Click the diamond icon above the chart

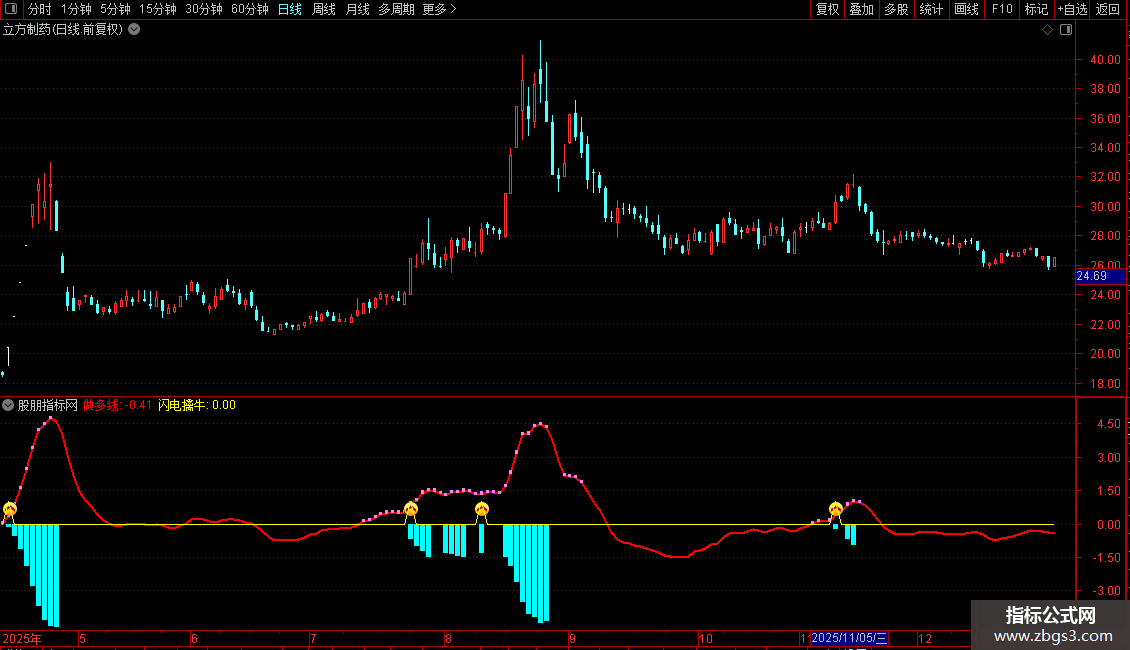pyautogui.click(x=1048, y=30)
